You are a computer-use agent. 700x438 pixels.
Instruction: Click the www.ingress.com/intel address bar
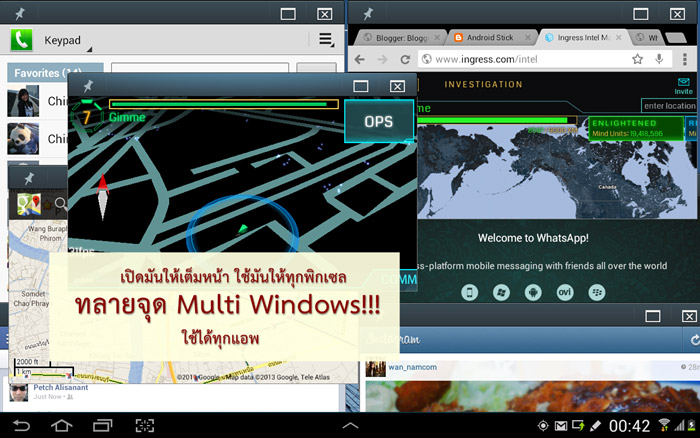click(522, 59)
